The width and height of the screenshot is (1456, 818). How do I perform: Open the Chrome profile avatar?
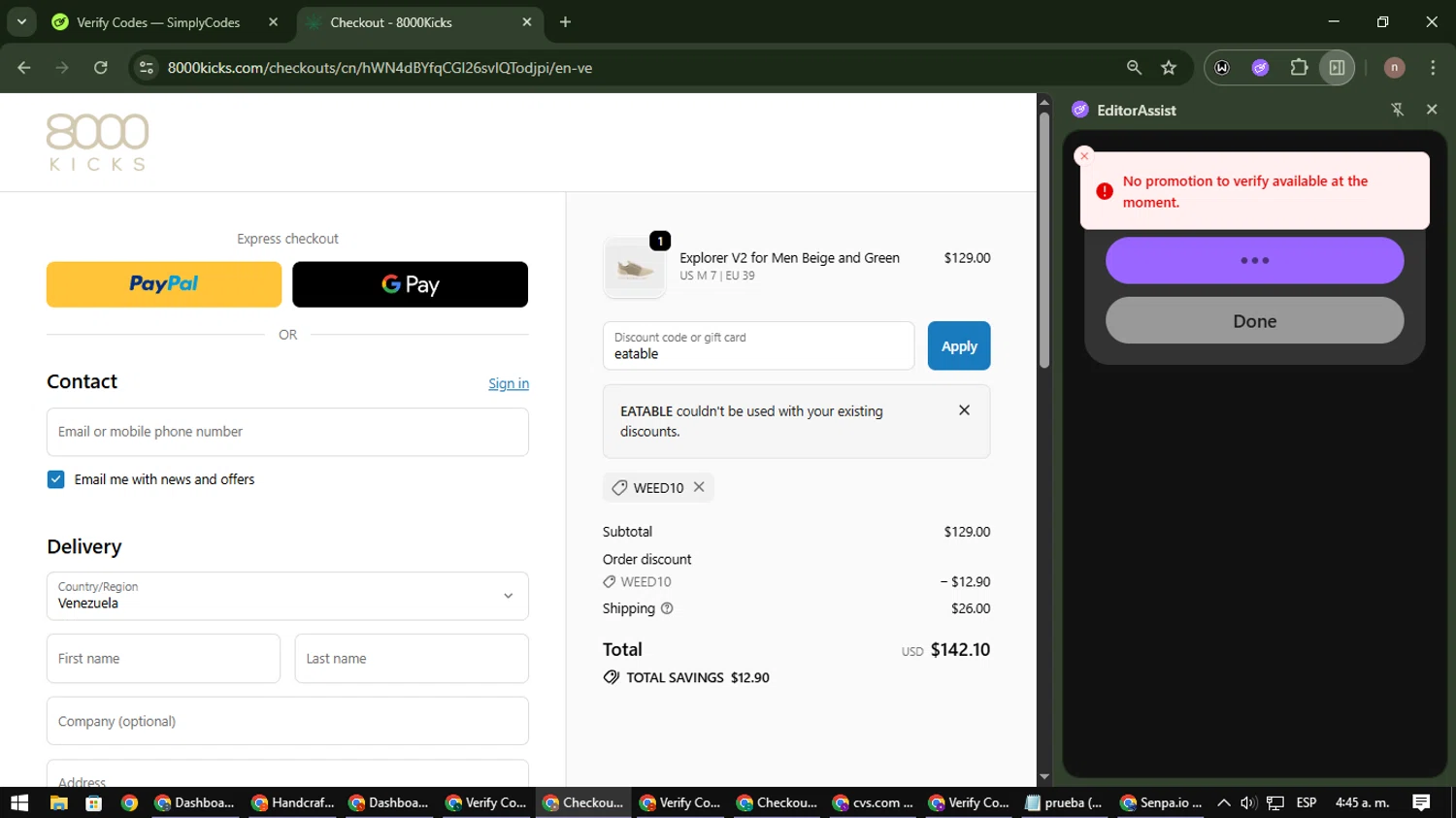(x=1394, y=67)
